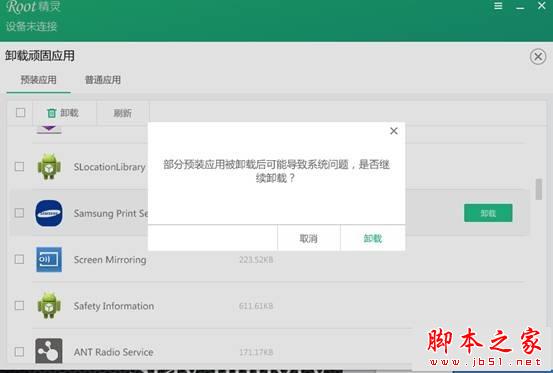This screenshot has width=553, height=373.
Task: Click the 611.61KB size value
Action: (256, 306)
